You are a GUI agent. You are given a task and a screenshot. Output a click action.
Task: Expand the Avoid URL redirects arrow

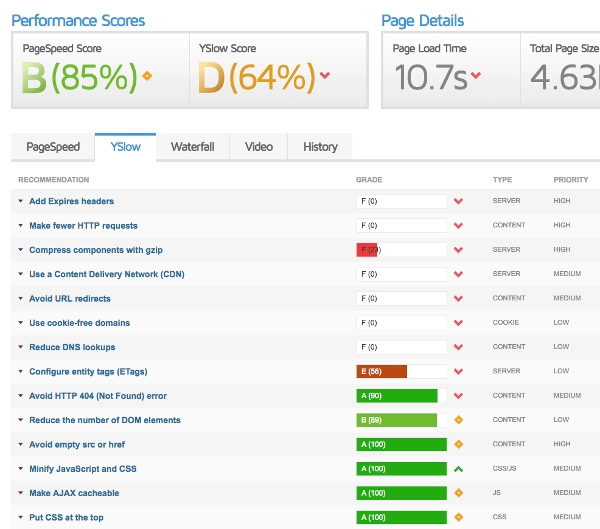(x=21, y=298)
